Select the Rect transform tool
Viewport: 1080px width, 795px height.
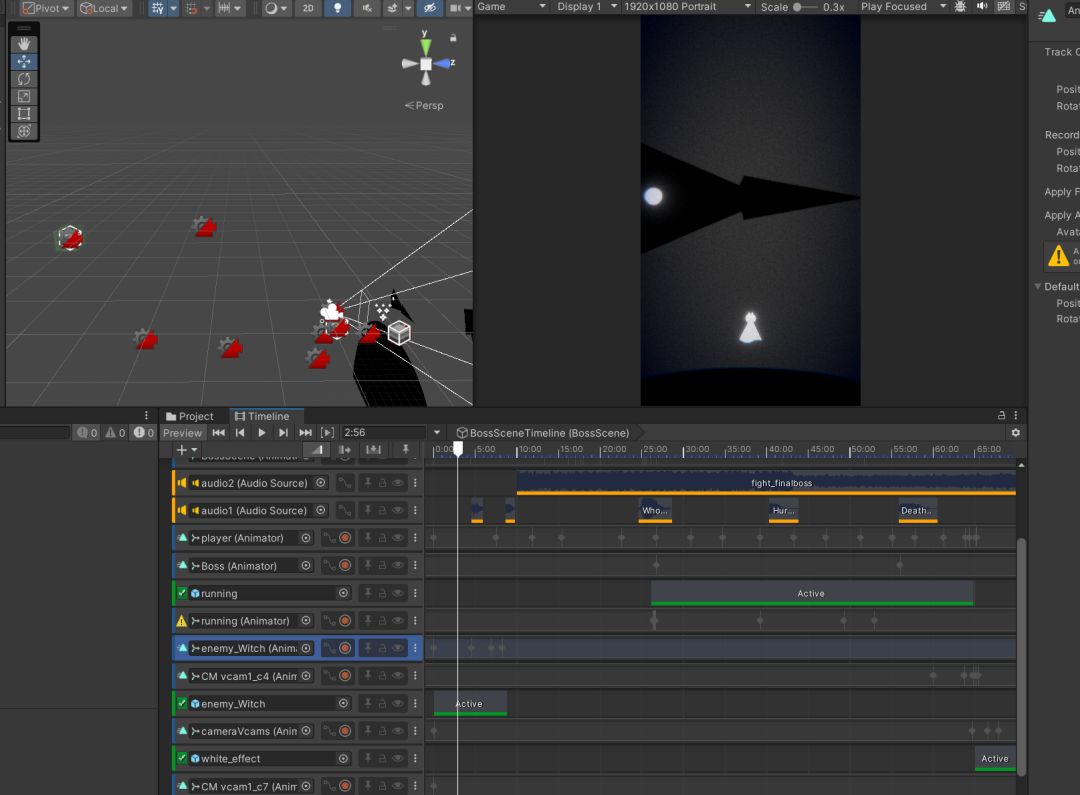click(x=25, y=114)
